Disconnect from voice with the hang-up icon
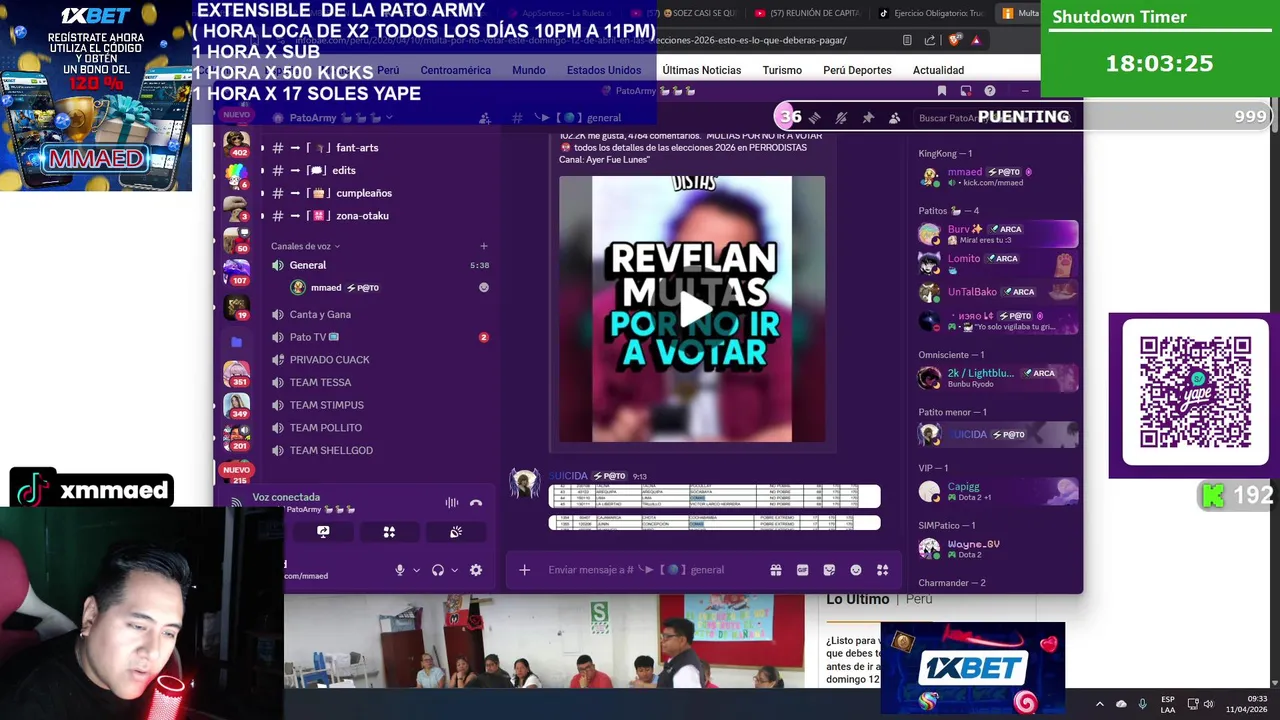This screenshot has height=720, width=1280. 476,503
